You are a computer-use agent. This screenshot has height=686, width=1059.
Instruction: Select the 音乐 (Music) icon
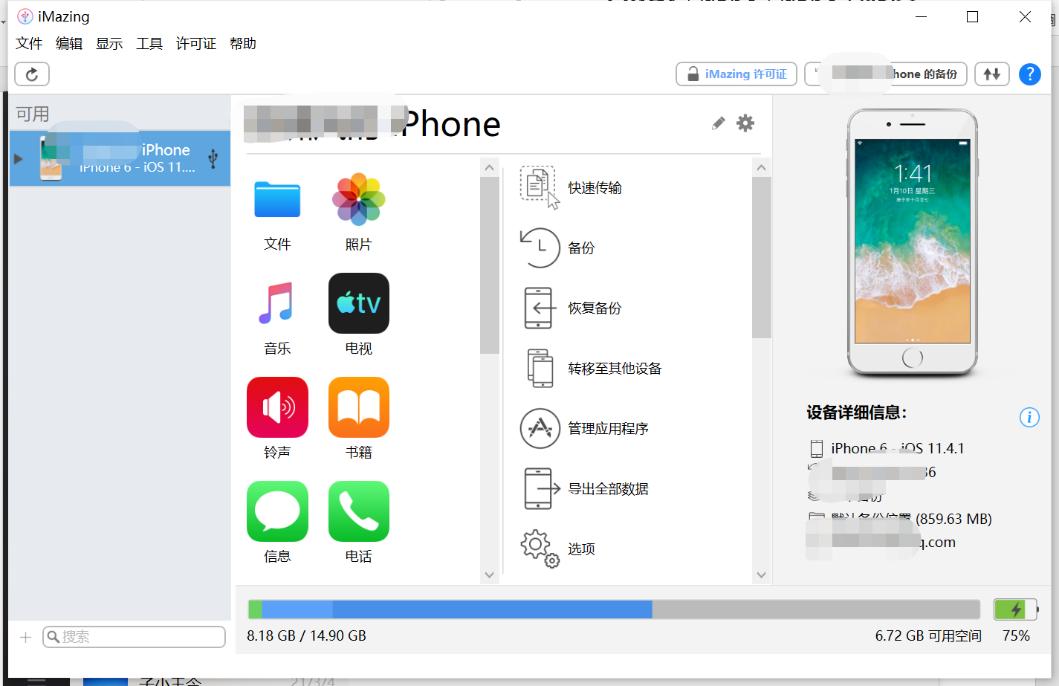(277, 303)
